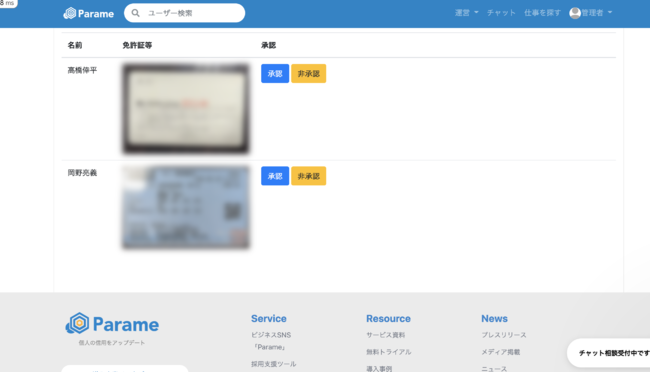Open 高橋俾平's license image thumbnail
The image size is (650, 373).
point(186,109)
